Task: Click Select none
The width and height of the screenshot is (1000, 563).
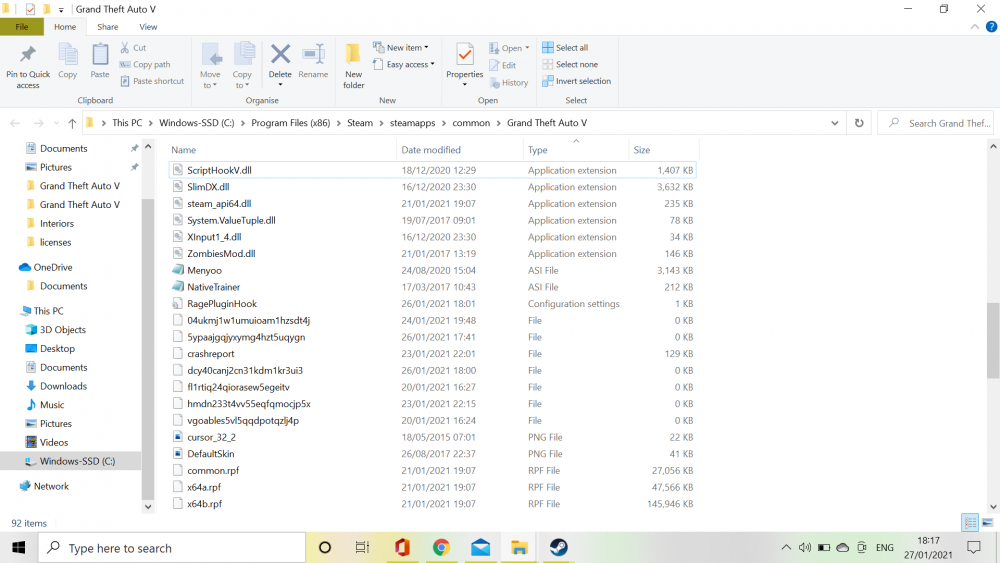Action: pos(570,64)
